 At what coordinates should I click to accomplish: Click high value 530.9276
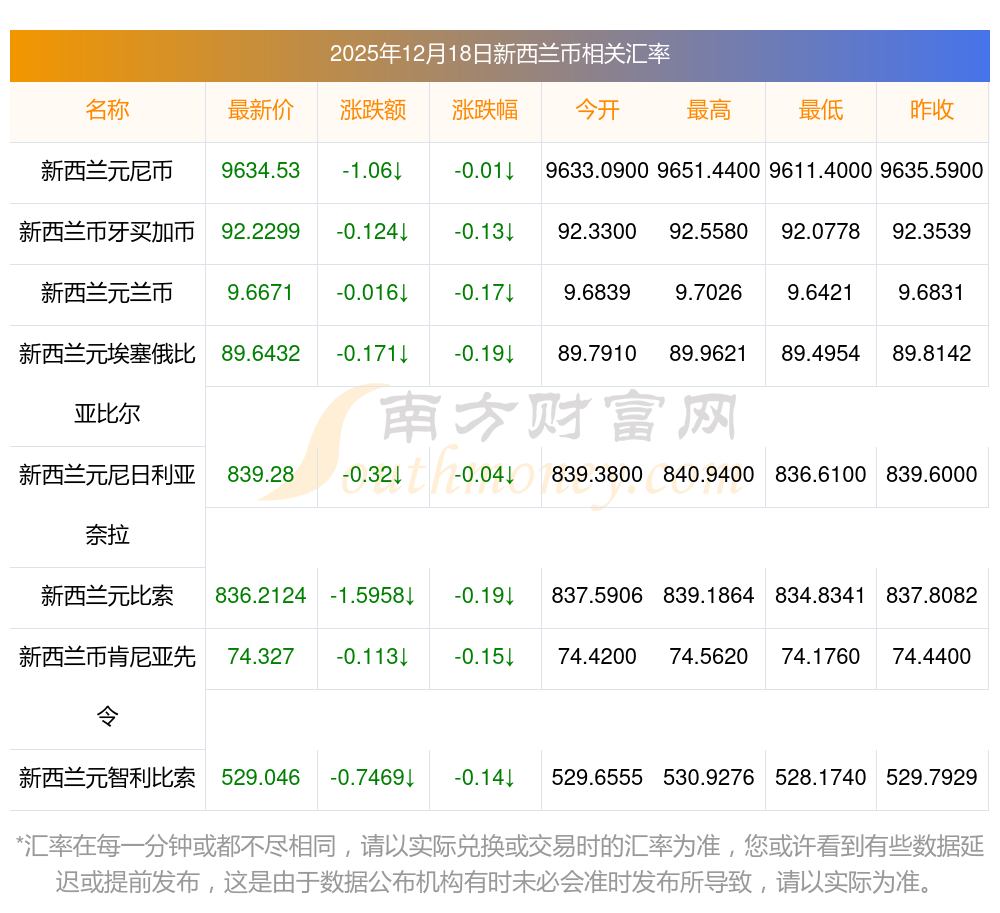709,777
